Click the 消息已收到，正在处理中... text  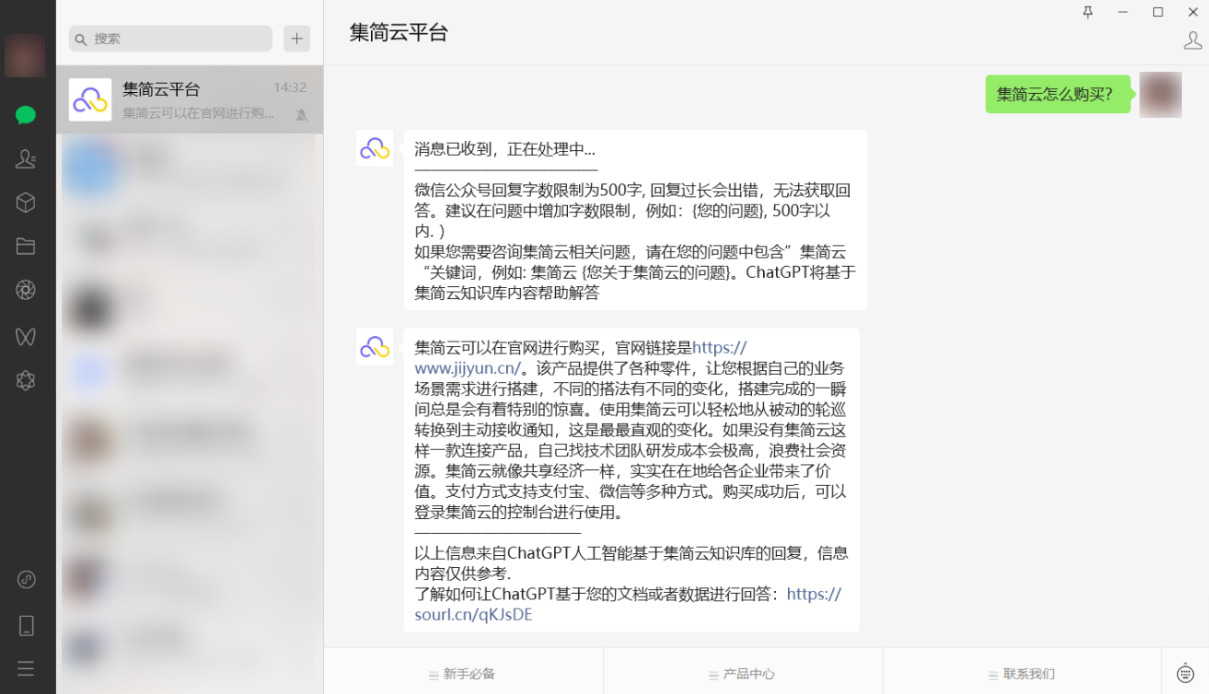505,150
